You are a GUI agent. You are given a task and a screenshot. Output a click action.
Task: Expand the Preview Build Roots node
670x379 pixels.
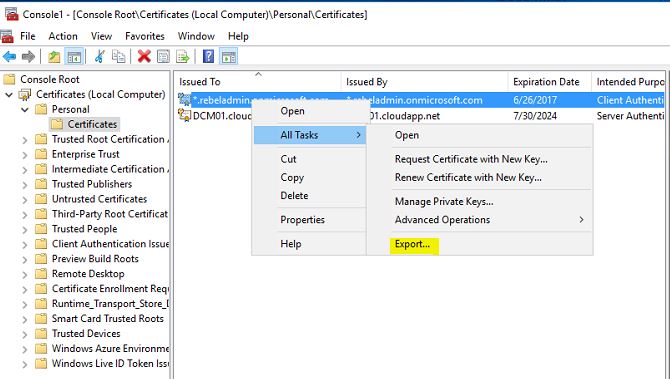click(x=25, y=259)
